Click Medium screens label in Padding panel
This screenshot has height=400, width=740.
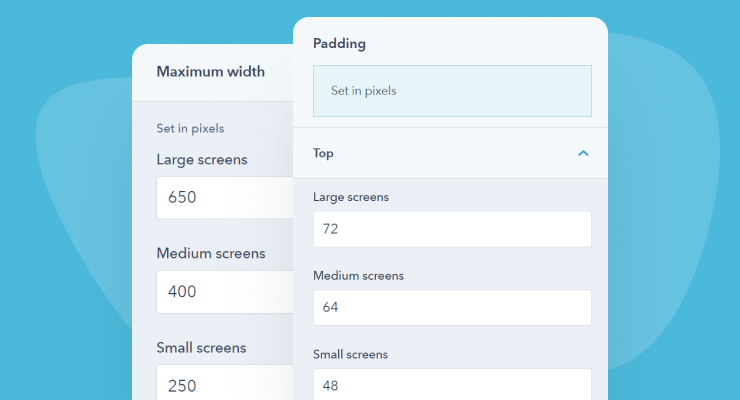[x=358, y=275]
